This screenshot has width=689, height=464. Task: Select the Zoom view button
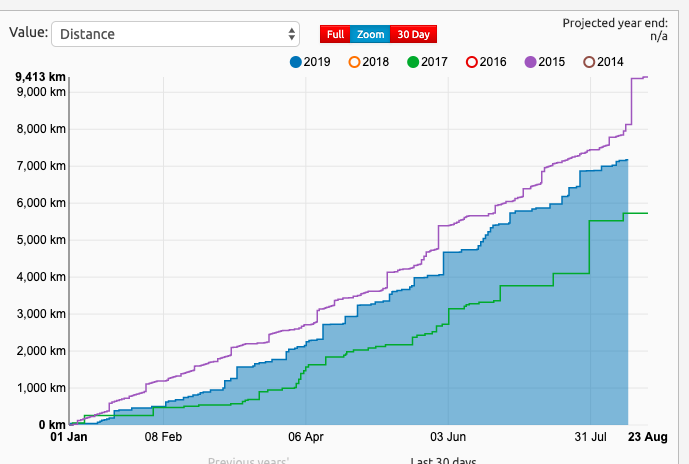(370, 34)
